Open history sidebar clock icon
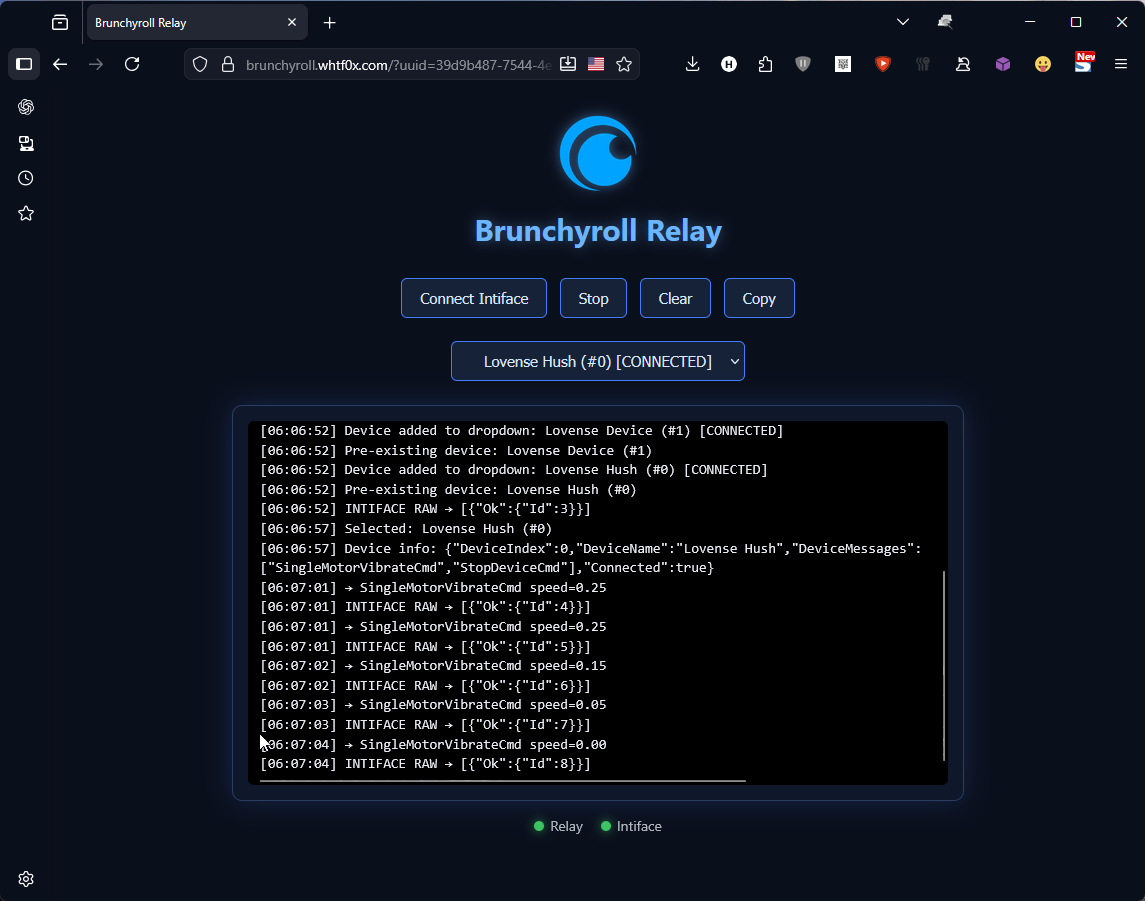 pos(26,178)
